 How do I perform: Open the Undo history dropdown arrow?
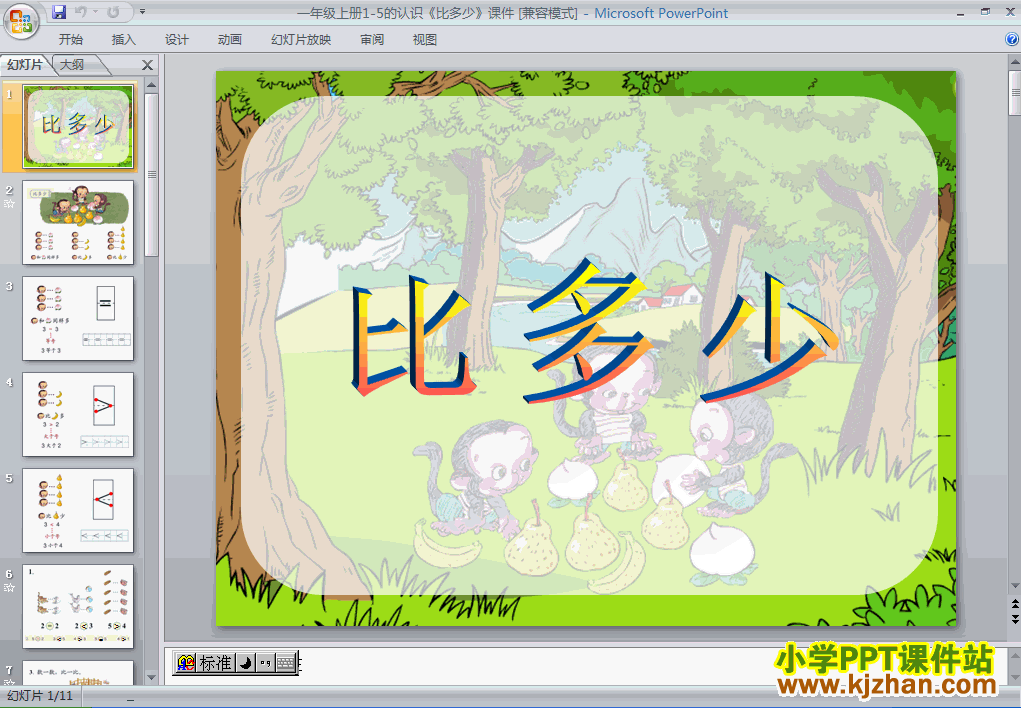pos(95,12)
